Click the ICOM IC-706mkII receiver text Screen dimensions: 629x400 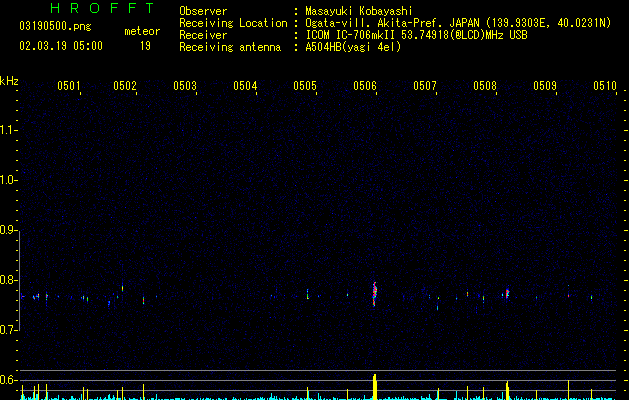tap(416, 35)
